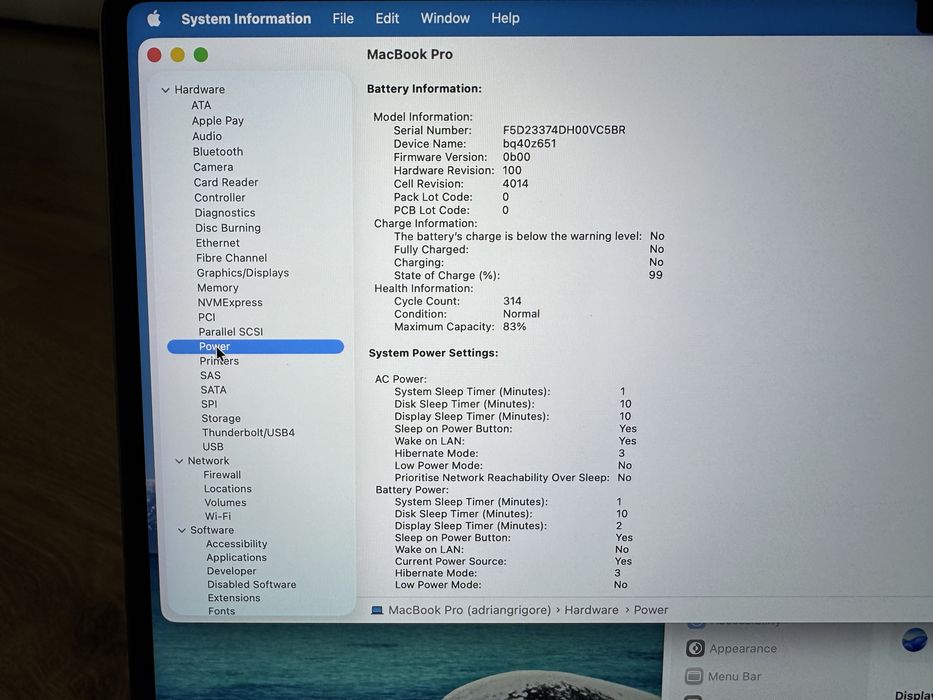933x700 pixels.
Task: Select Accessibility under Software
Action: coord(236,544)
